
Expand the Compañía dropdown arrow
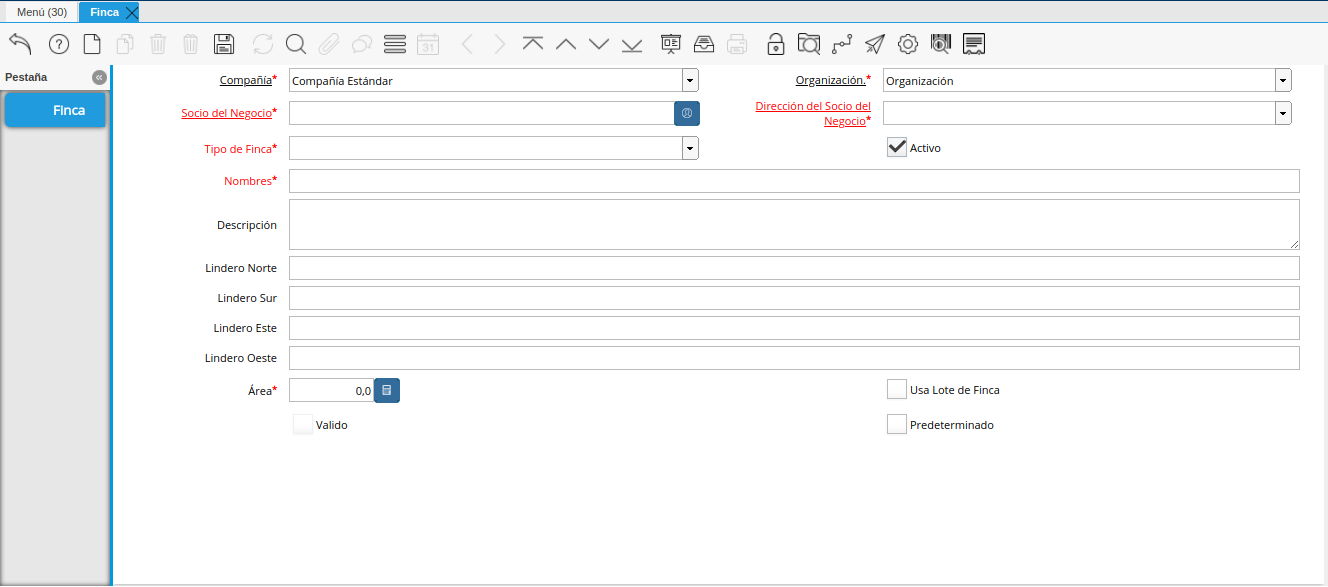coord(690,81)
